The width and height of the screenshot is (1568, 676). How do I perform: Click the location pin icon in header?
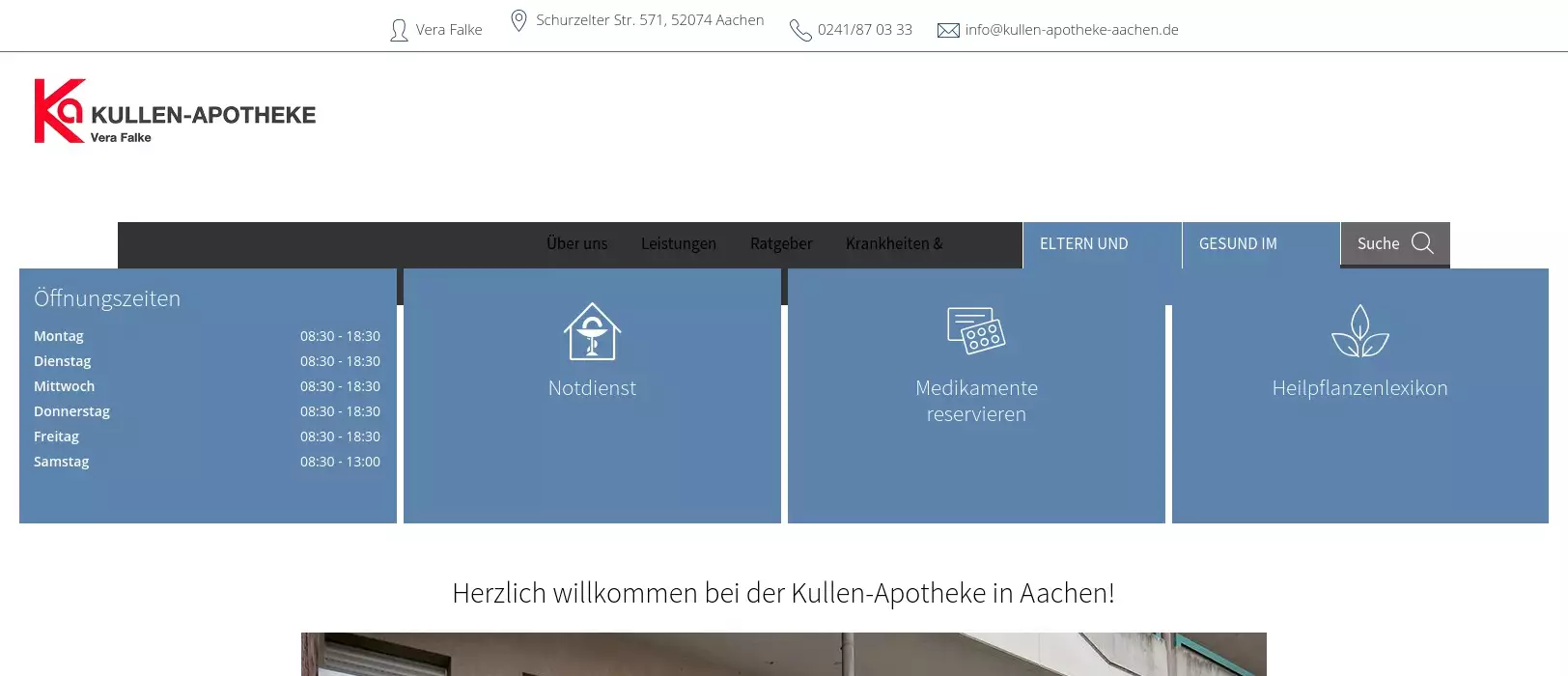518,20
